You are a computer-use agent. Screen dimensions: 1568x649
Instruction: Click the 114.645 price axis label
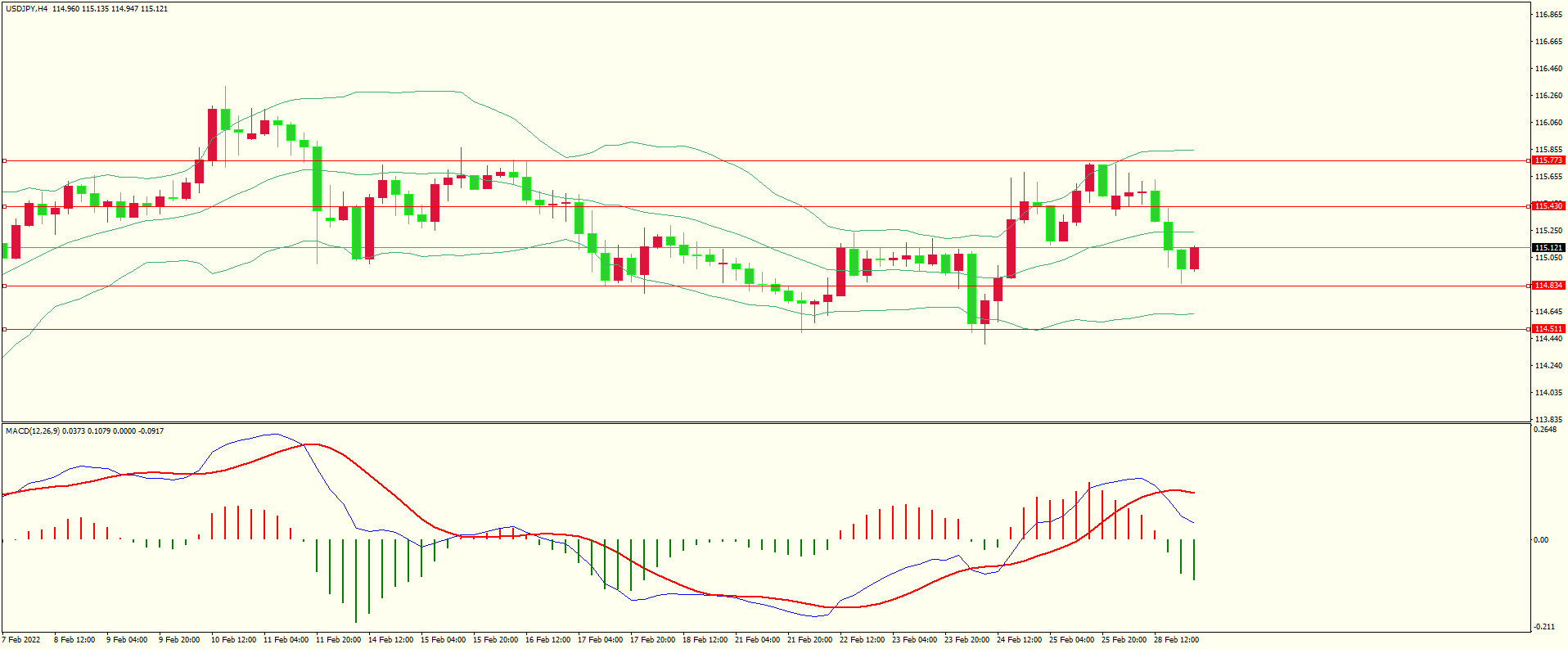pos(1548,312)
